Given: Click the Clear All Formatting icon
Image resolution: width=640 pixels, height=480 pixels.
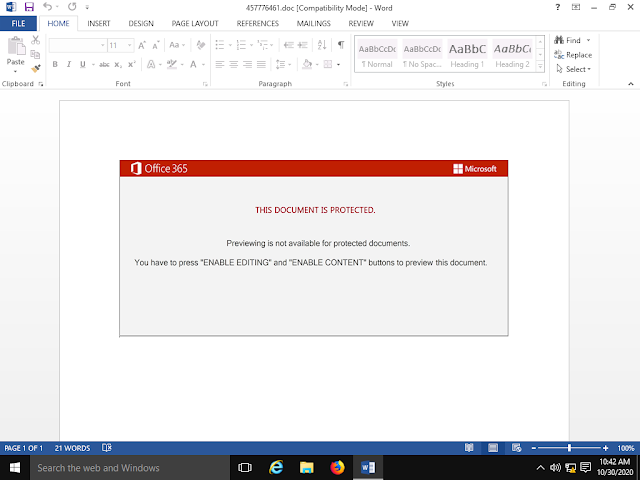Looking at the screenshot, I should click(x=200, y=45).
